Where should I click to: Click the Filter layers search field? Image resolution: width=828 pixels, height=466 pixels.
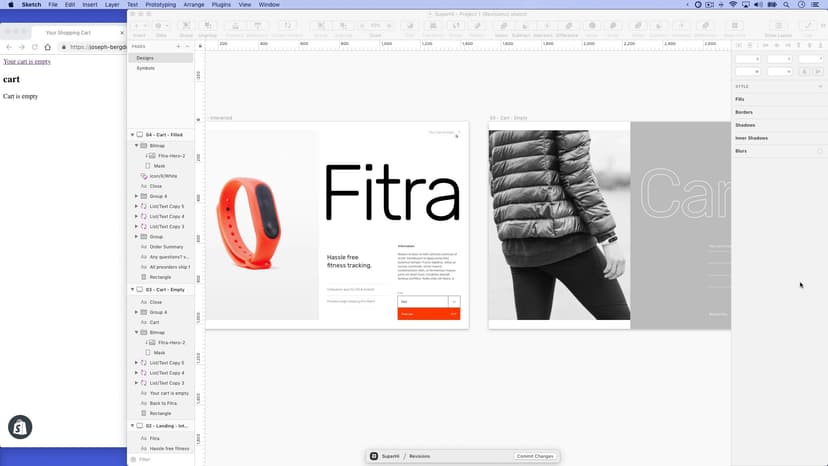[160, 459]
